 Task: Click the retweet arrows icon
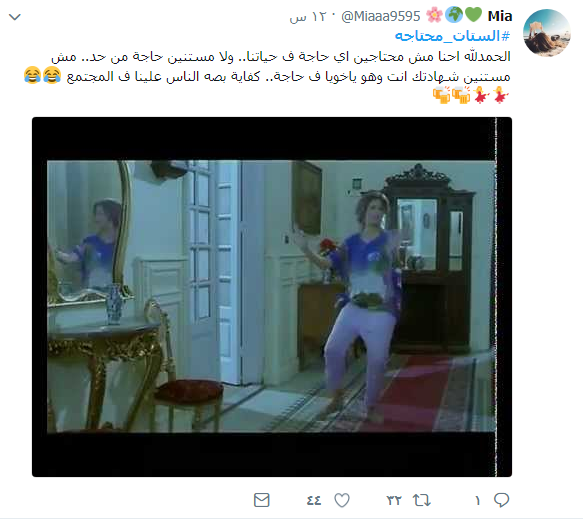422,500
